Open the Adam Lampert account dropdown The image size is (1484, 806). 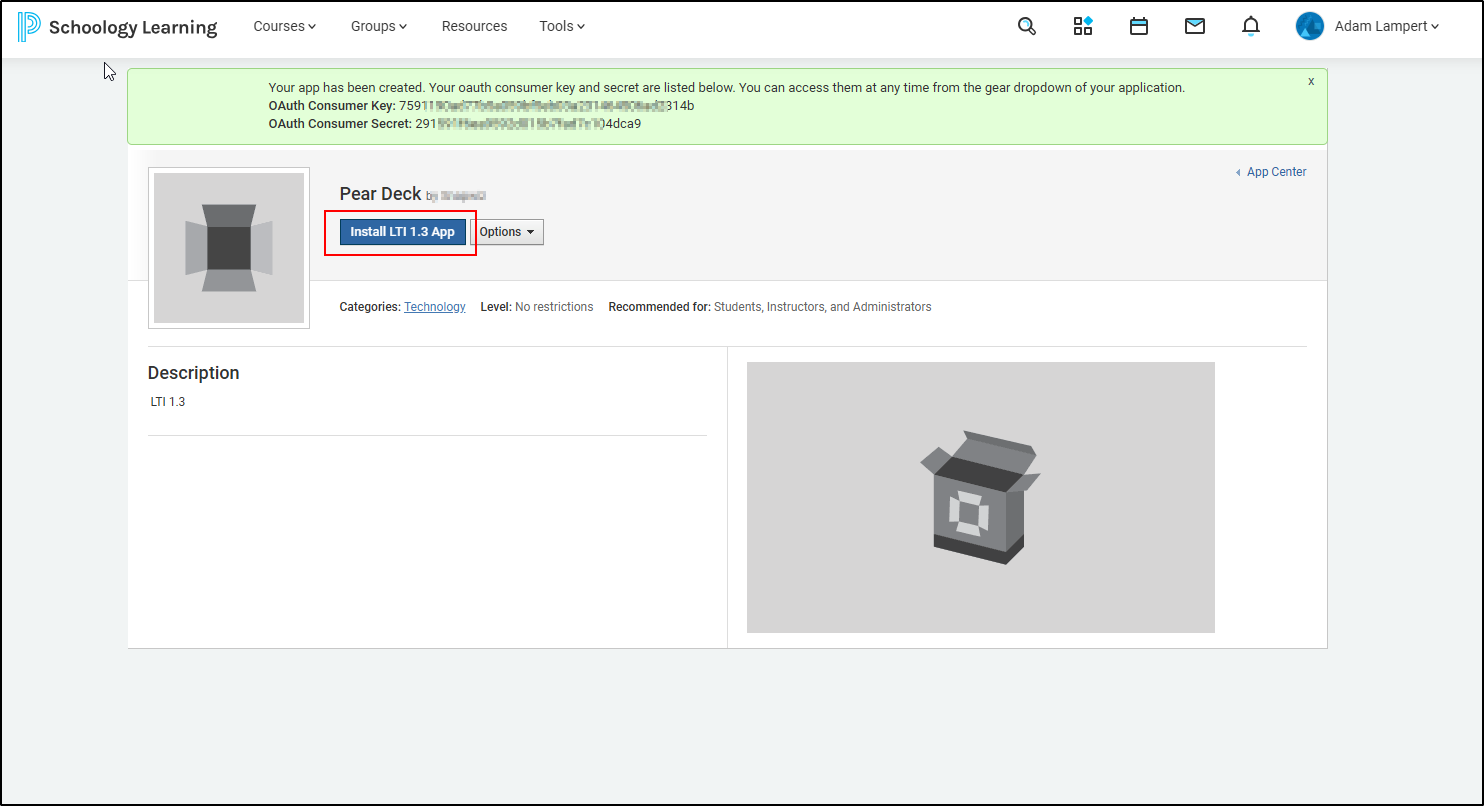pos(1387,26)
